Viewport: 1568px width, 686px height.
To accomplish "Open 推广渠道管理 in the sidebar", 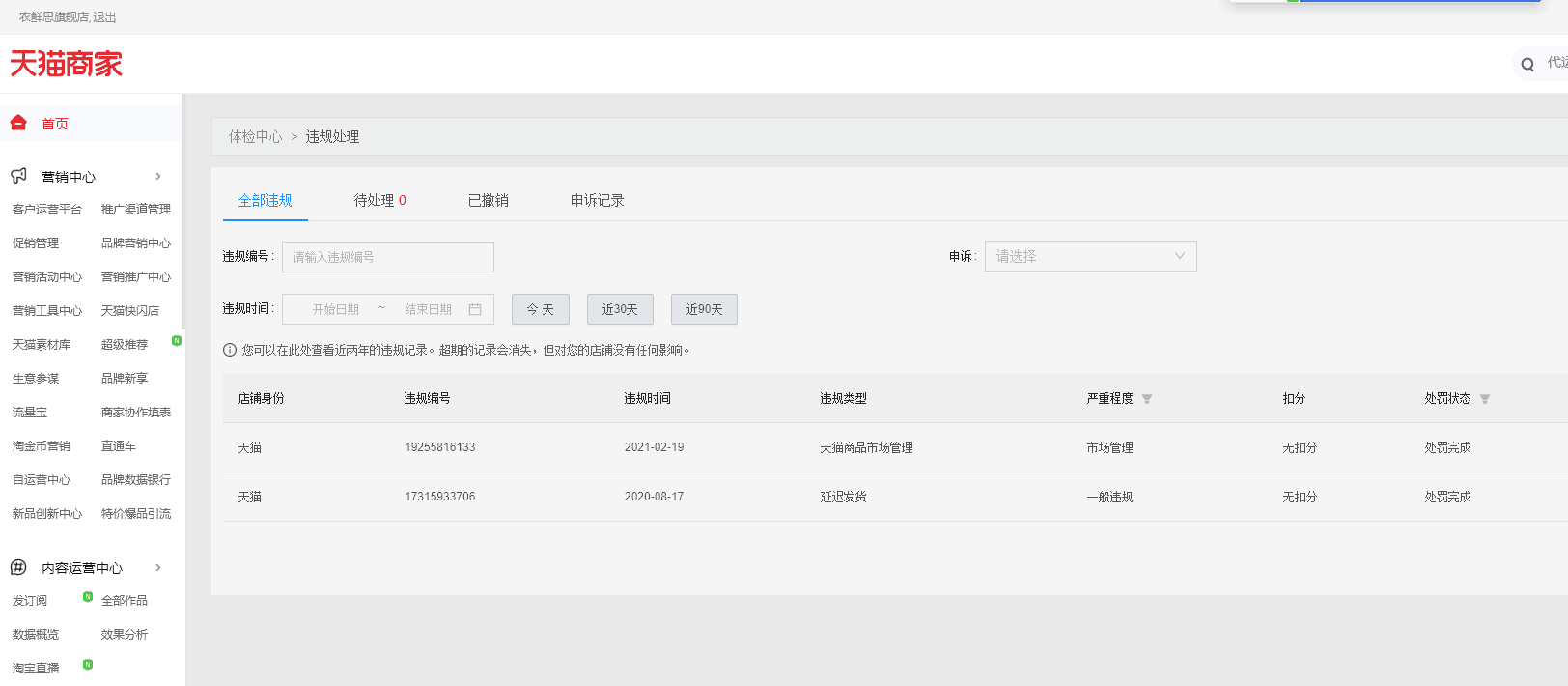I will tap(136, 209).
